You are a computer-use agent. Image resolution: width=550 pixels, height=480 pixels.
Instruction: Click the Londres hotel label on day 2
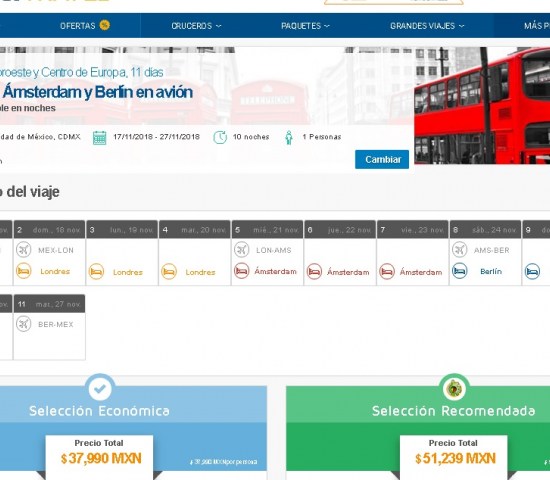coord(55,271)
